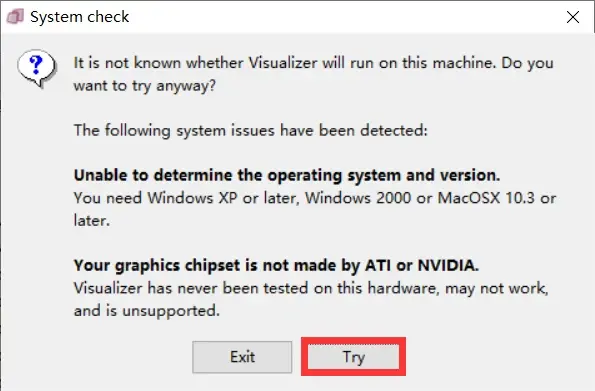Click the Try button
Viewport: 595px width, 391px height.
coord(353,357)
